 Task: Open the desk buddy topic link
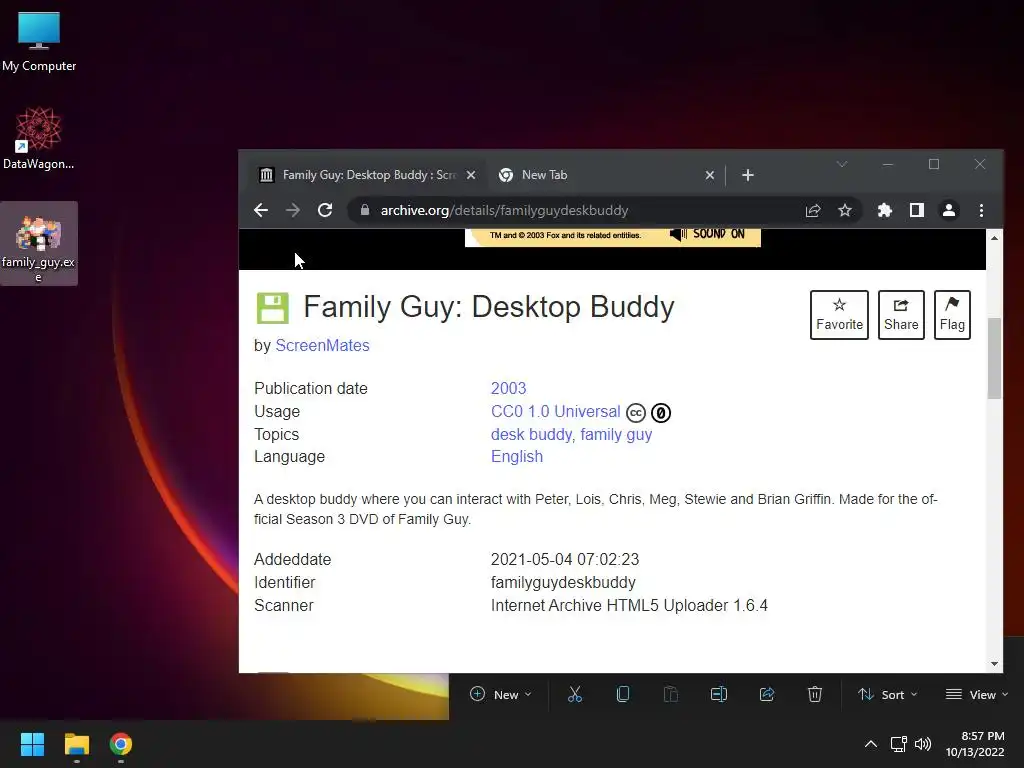point(532,434)
